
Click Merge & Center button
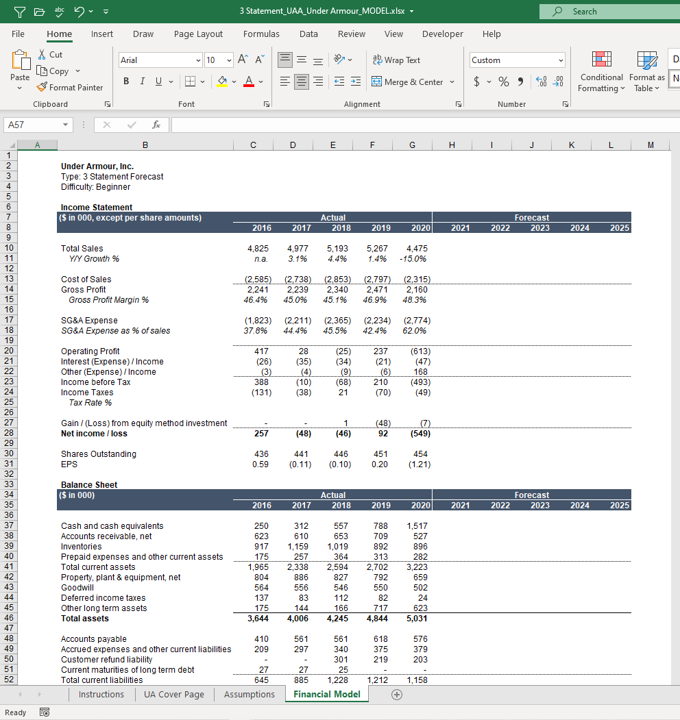pos(407,82)
